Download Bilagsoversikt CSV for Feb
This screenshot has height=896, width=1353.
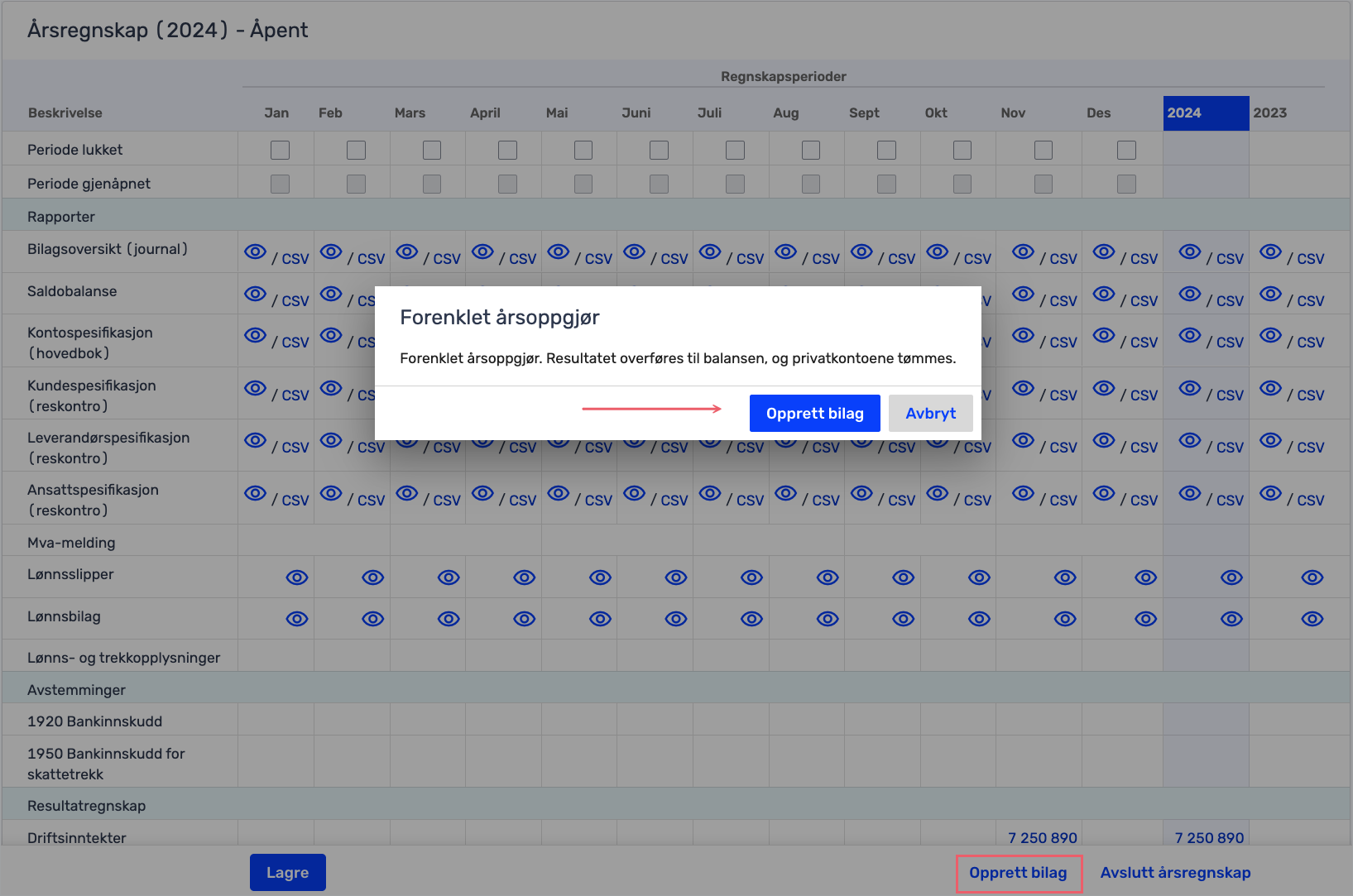(x=371, y=259)
